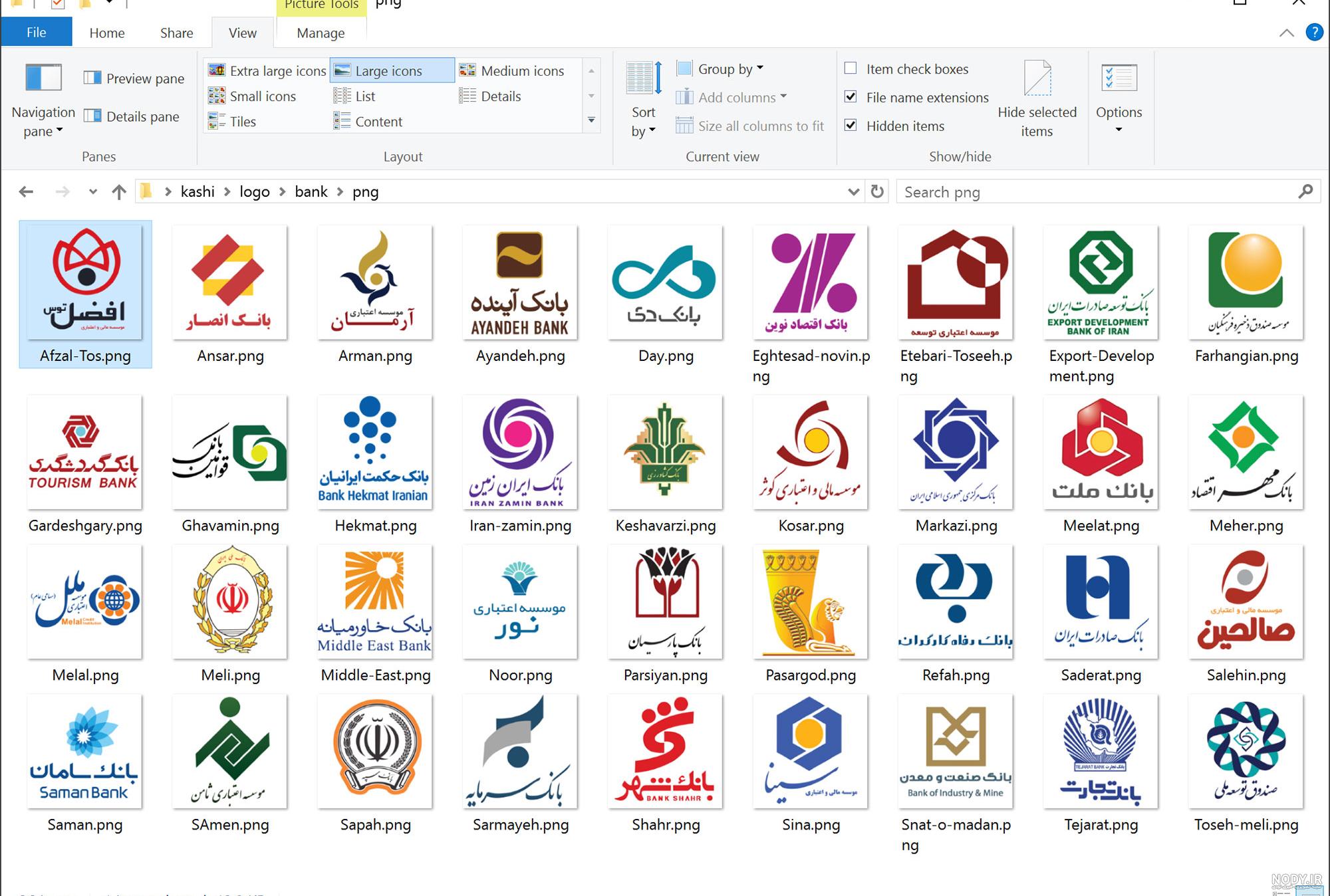Viewport: 1330px width, 896px height.
Task: Open recent locations dropdown arrow
Action: [92, 192]
